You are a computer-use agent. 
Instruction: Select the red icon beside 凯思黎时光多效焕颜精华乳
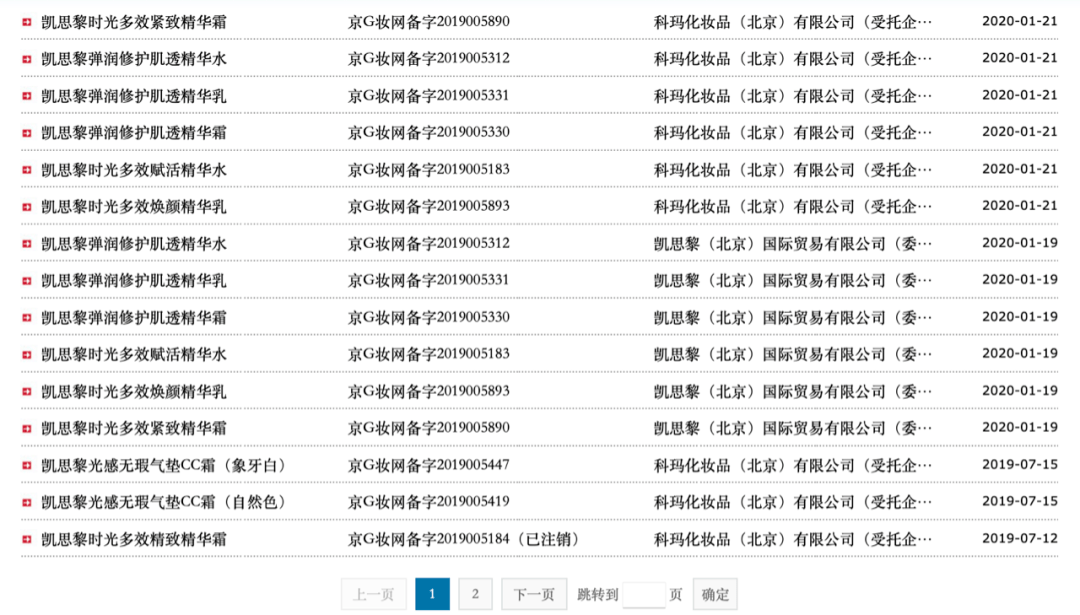25,205
